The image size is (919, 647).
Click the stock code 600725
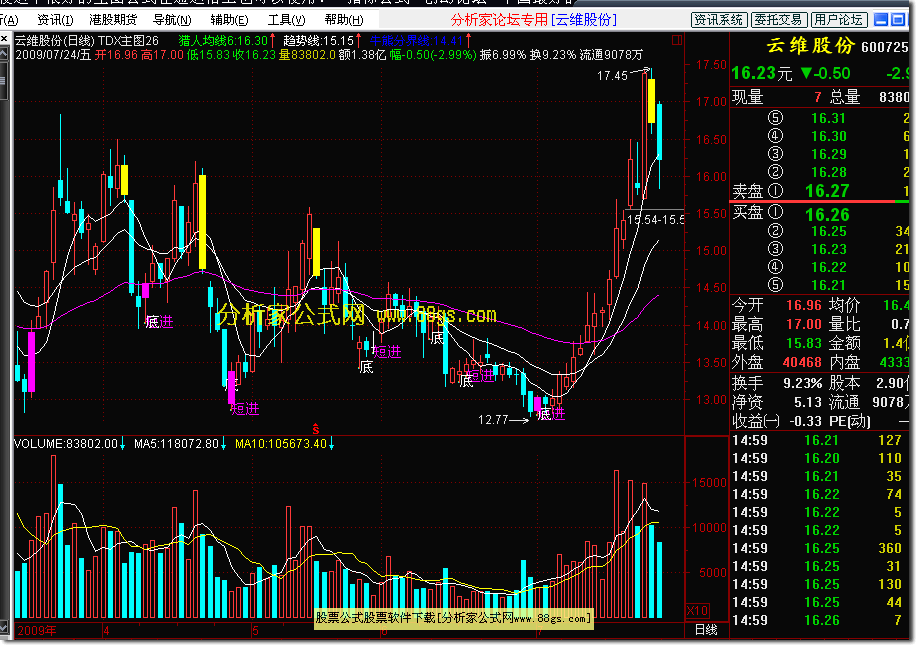884,47
